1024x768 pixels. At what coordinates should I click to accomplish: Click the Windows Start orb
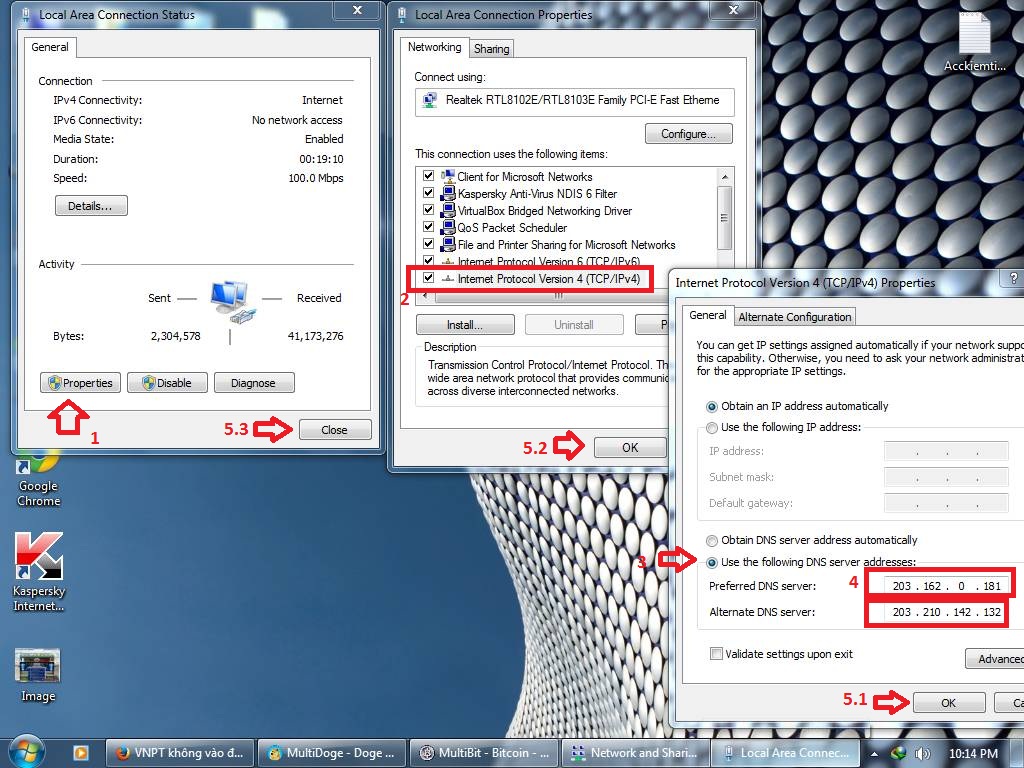(25, 752)
